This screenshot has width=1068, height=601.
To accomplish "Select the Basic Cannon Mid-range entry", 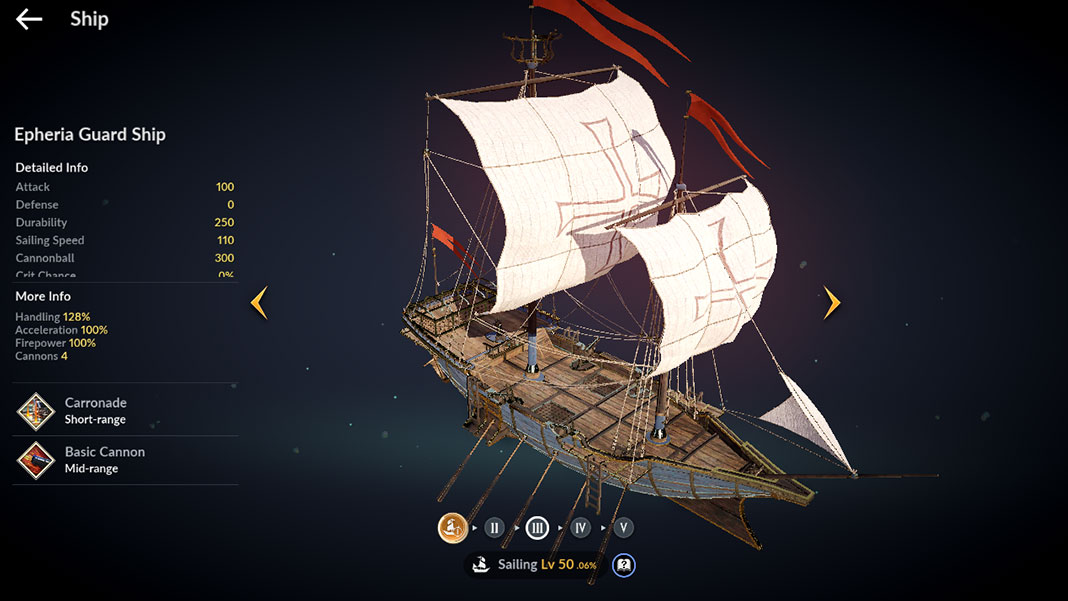I will 125,460.
